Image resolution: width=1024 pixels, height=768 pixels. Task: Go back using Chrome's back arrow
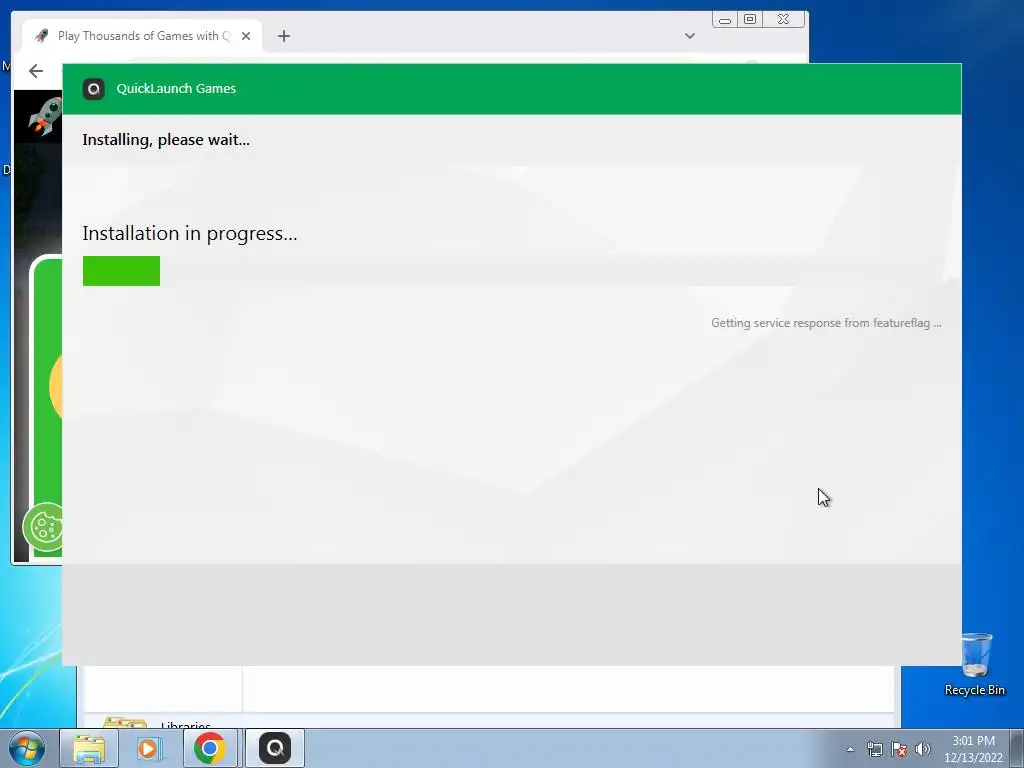tap(36, 71)
